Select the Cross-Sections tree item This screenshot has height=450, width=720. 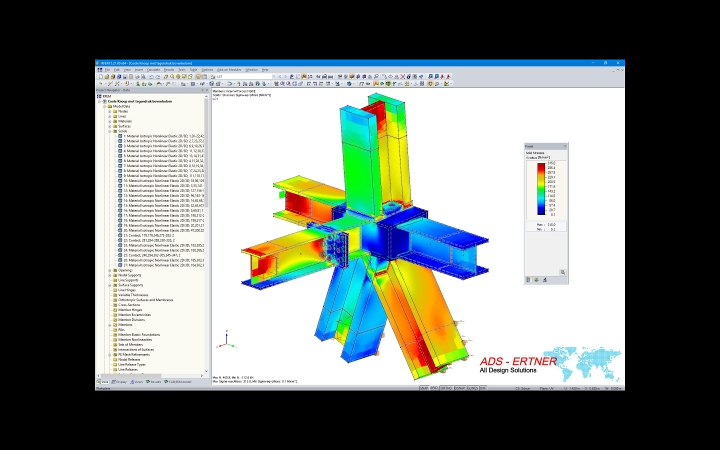tap(129, 305)
